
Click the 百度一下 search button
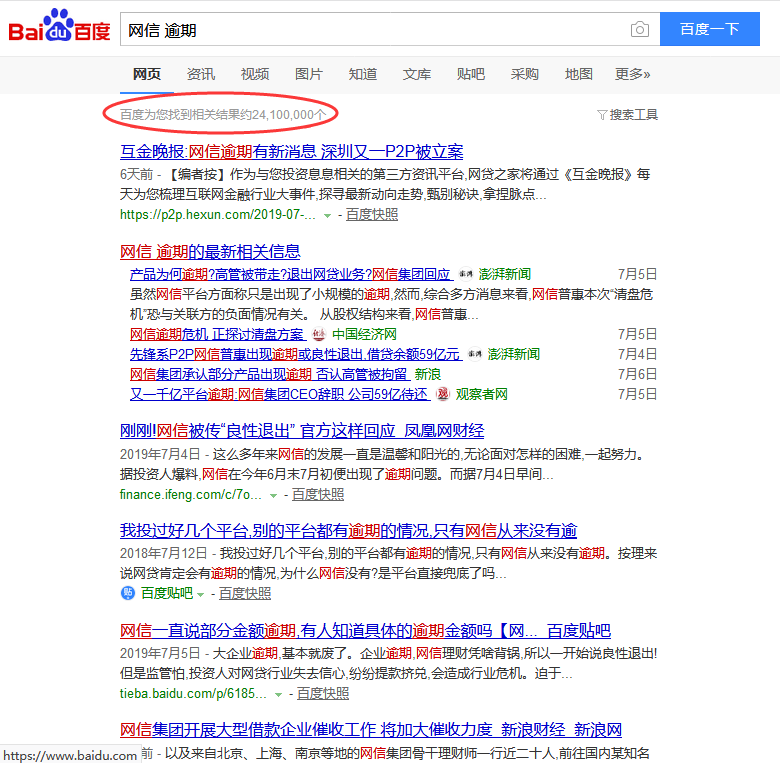[709, 29]
